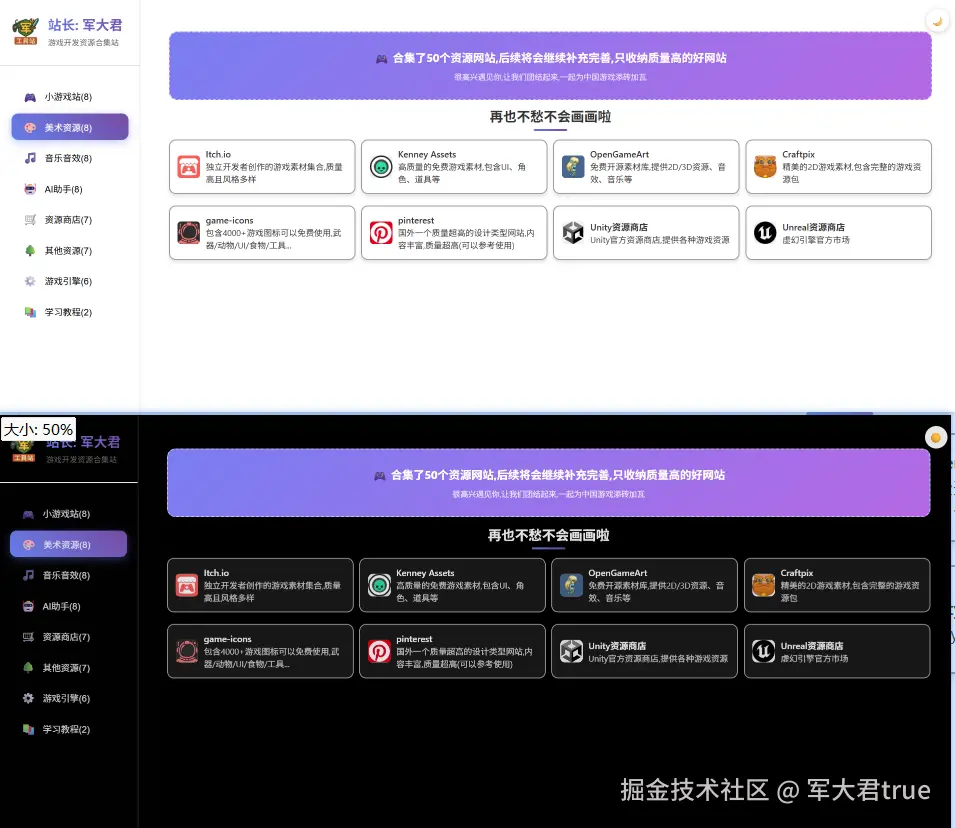The height and width of the screenshot is (828, 955).
Task: Open Unreal资源商店 title link, light theme
Action: [813, 227]
